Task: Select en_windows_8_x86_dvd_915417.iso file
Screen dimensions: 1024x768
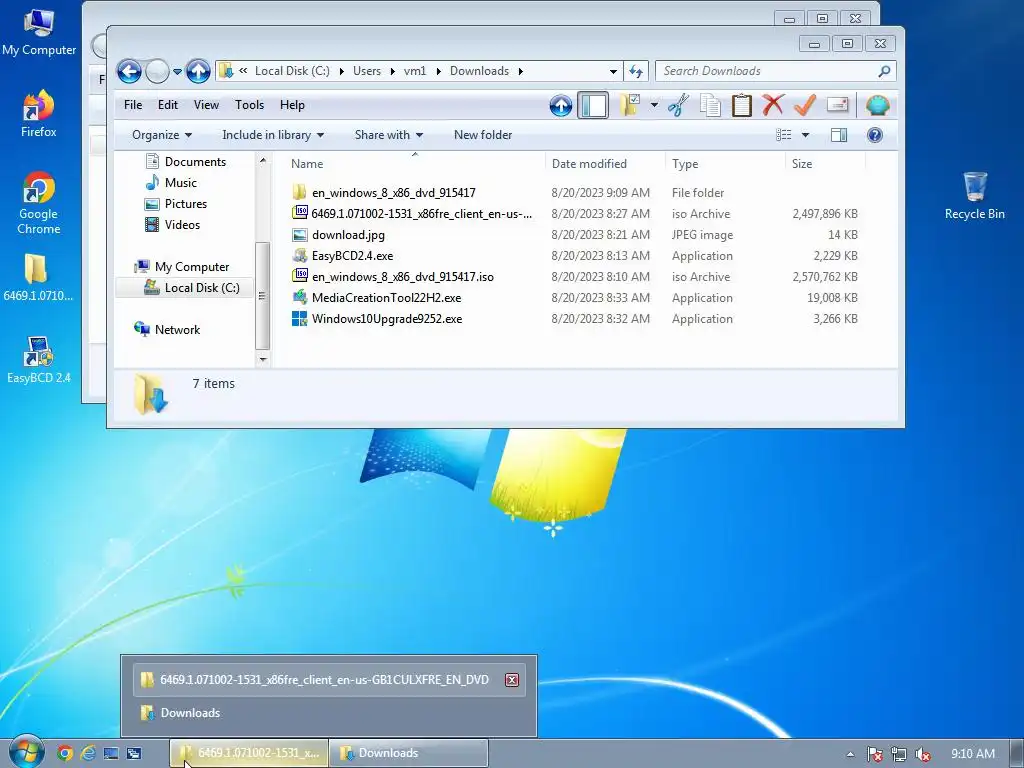Action: click(x=393, y=276)
